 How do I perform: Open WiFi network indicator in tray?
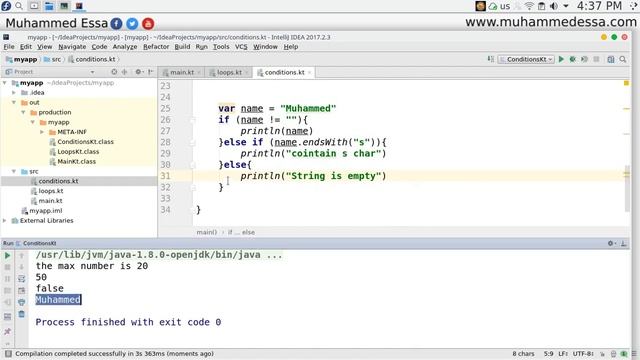[529, 6]
